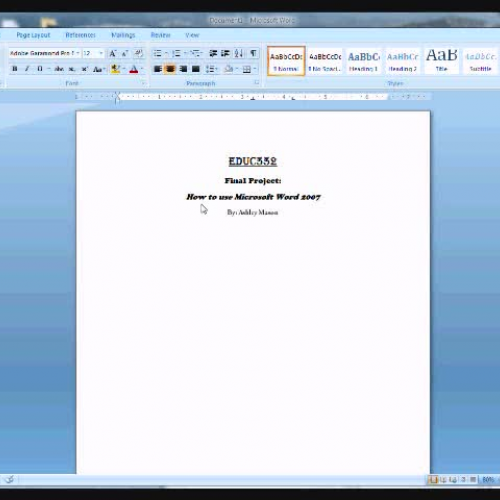Apply strikethrough formatting (abc icon)

click(x=59, y=69)
